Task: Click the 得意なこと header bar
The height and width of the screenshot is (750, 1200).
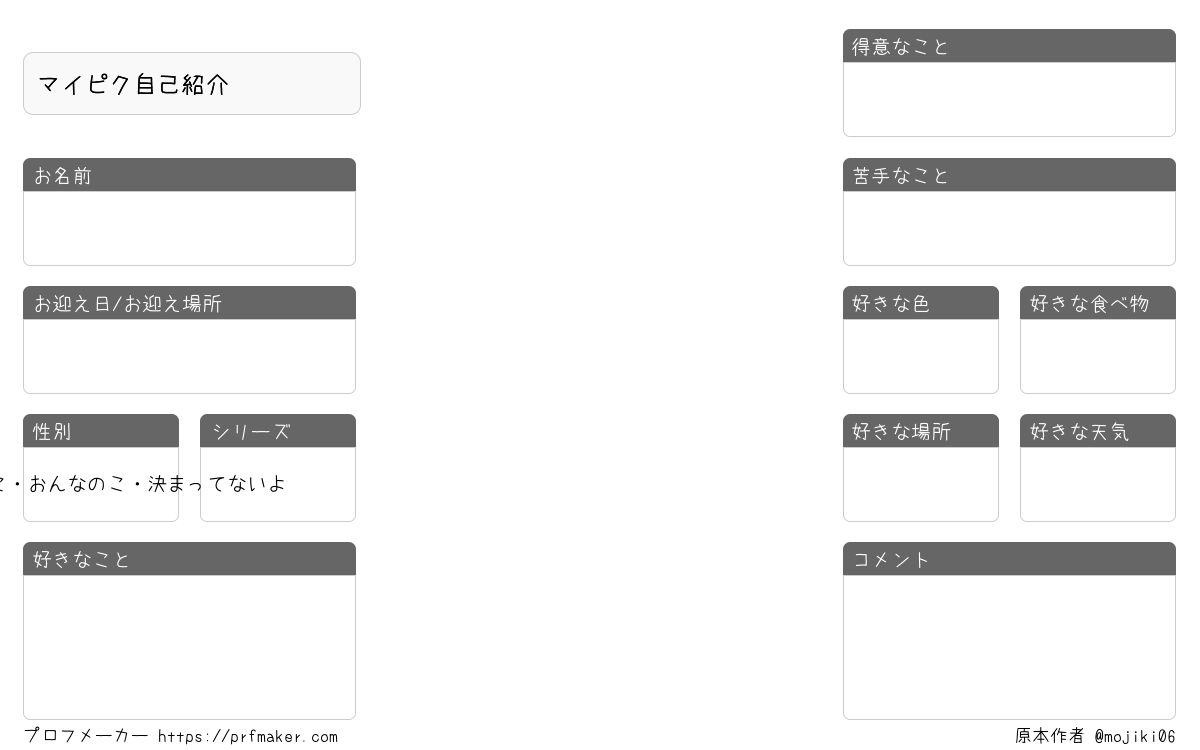Action: click(x=1009, y=46)
